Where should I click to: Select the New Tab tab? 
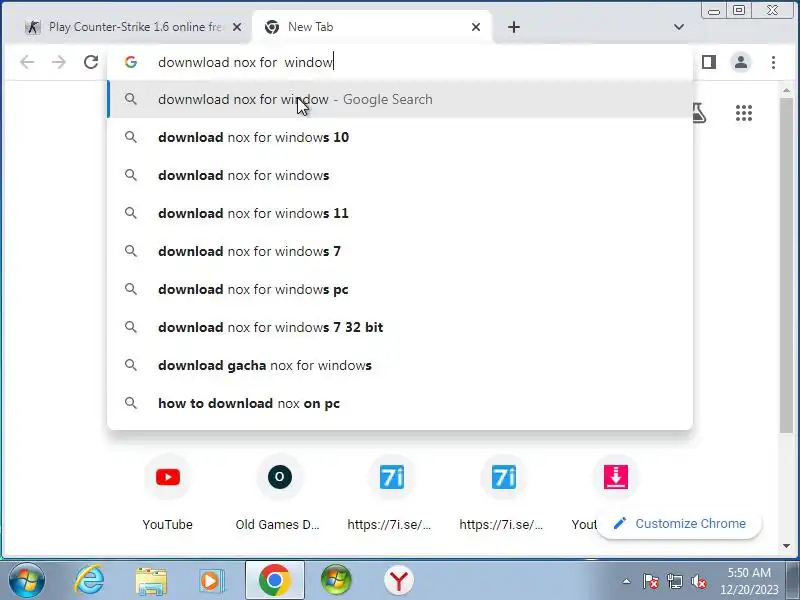(372, 27)
